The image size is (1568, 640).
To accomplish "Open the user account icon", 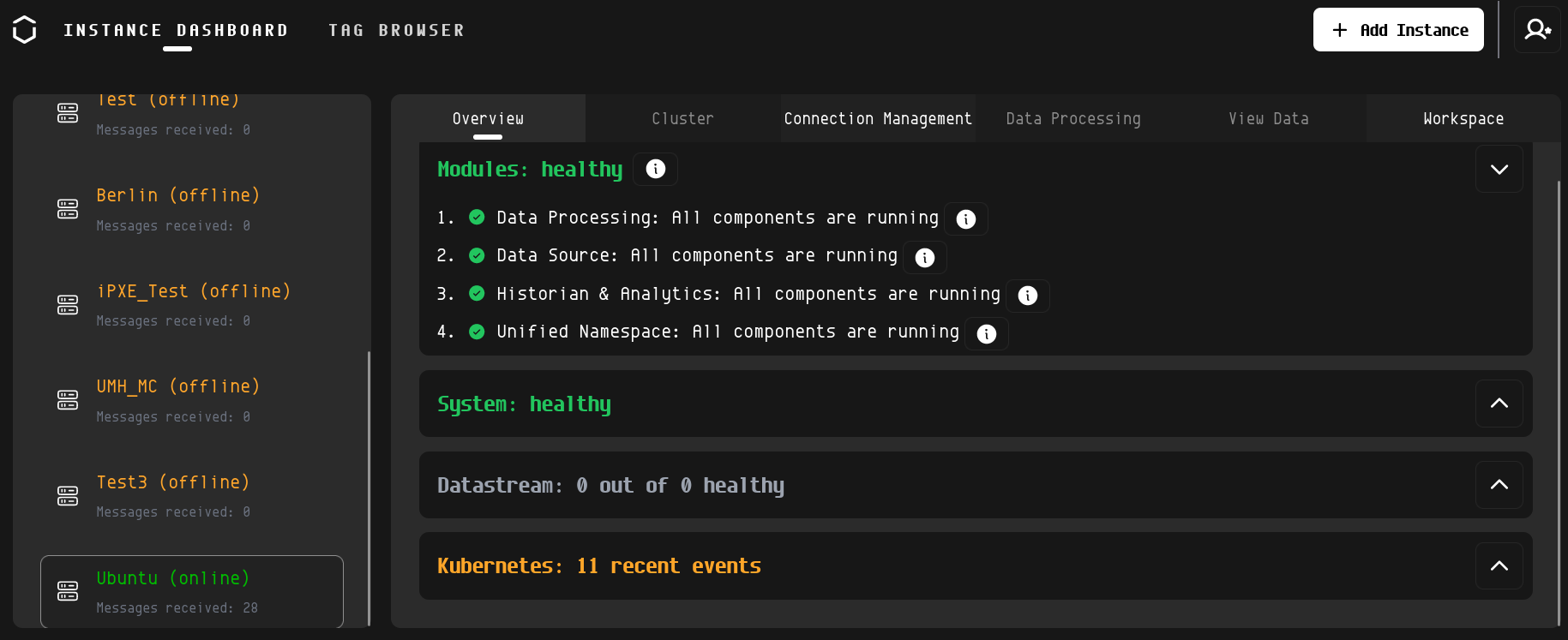I will tap(1537, 30).
